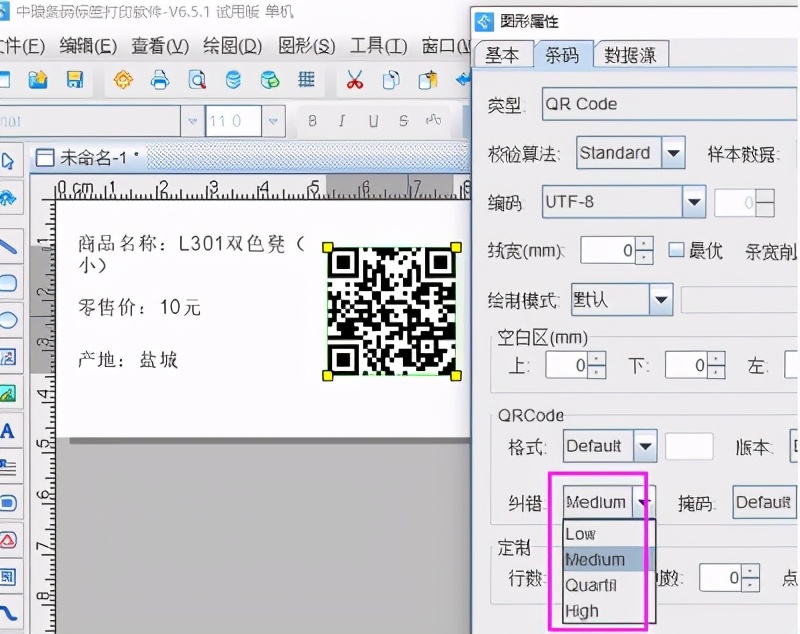Open the 绘图(D) menu
Image resolution: width=800 pixels, height=634 pixels.
click(233, 46)
